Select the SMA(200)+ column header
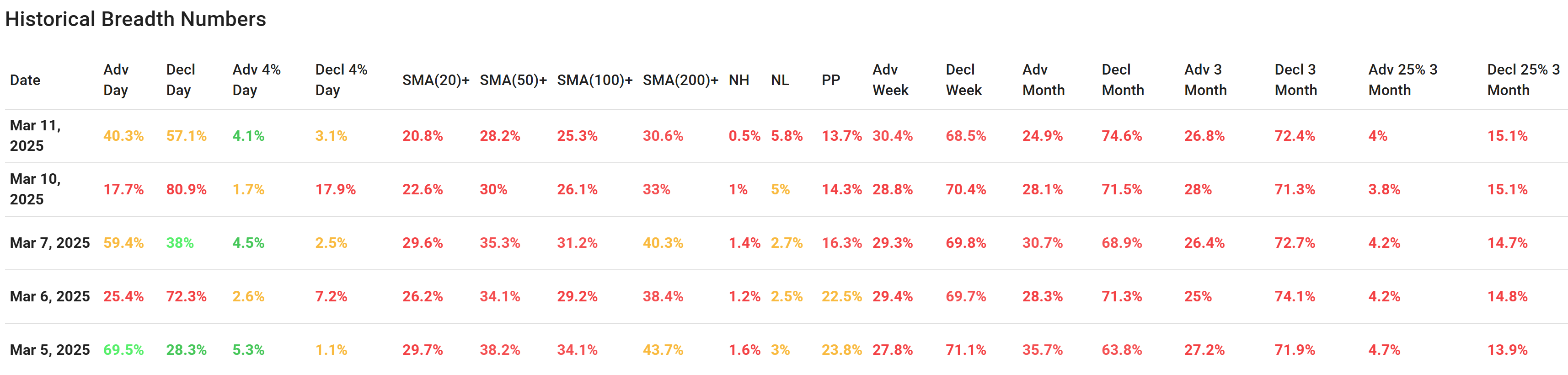 click(680, 80)
